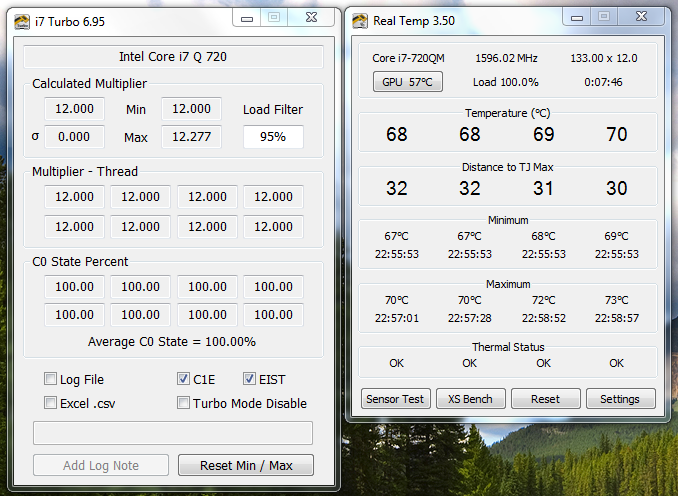Viewport: 678px width, 496px height.
Task: Click the Load 100.0% reading
Action: tap(505, 82)
